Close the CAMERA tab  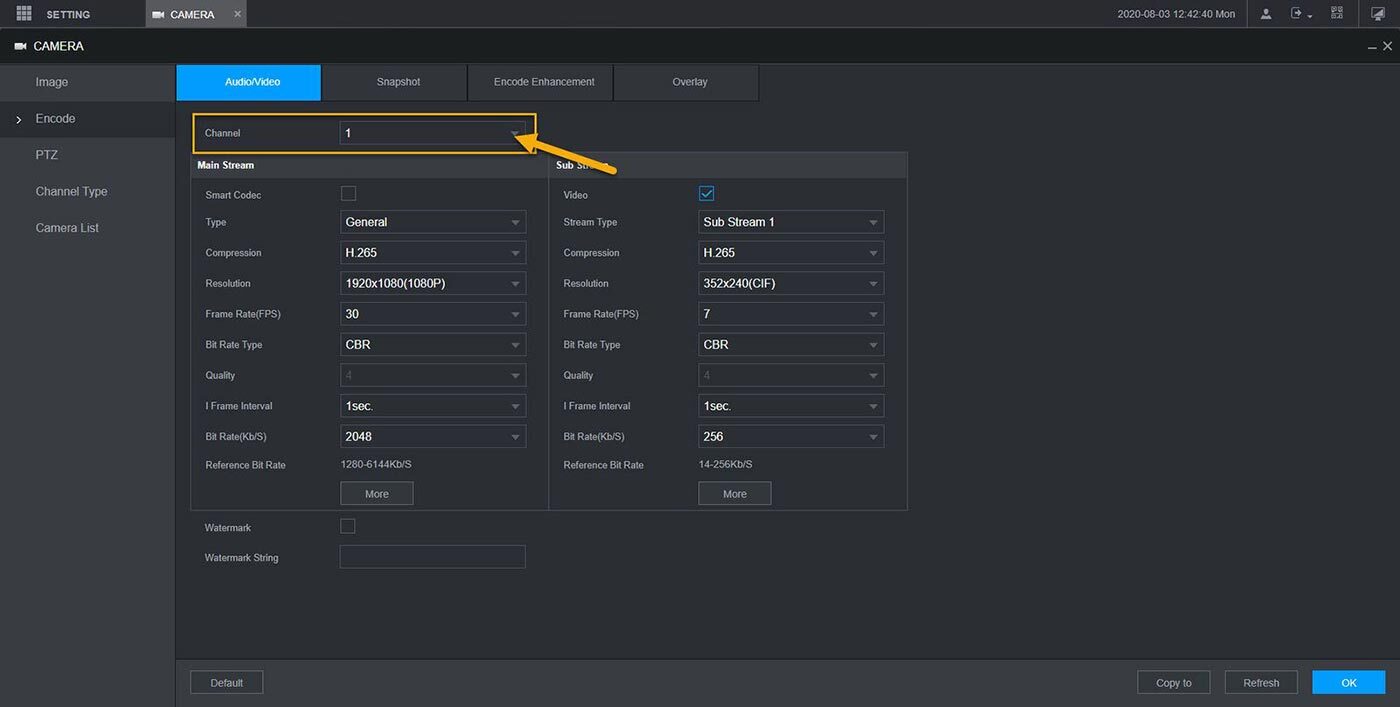point(237,14)
